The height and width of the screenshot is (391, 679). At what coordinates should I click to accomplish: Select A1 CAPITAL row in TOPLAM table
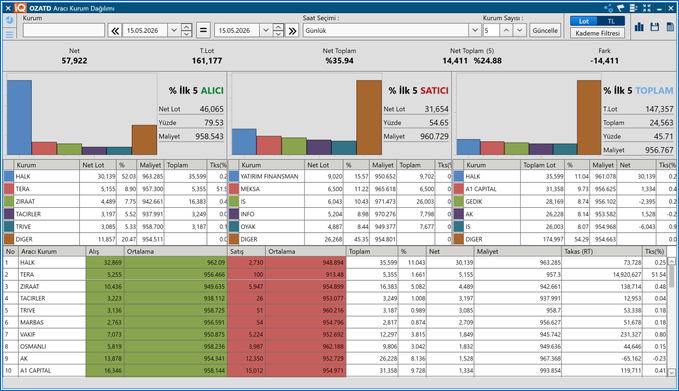(x=565, y=189)
